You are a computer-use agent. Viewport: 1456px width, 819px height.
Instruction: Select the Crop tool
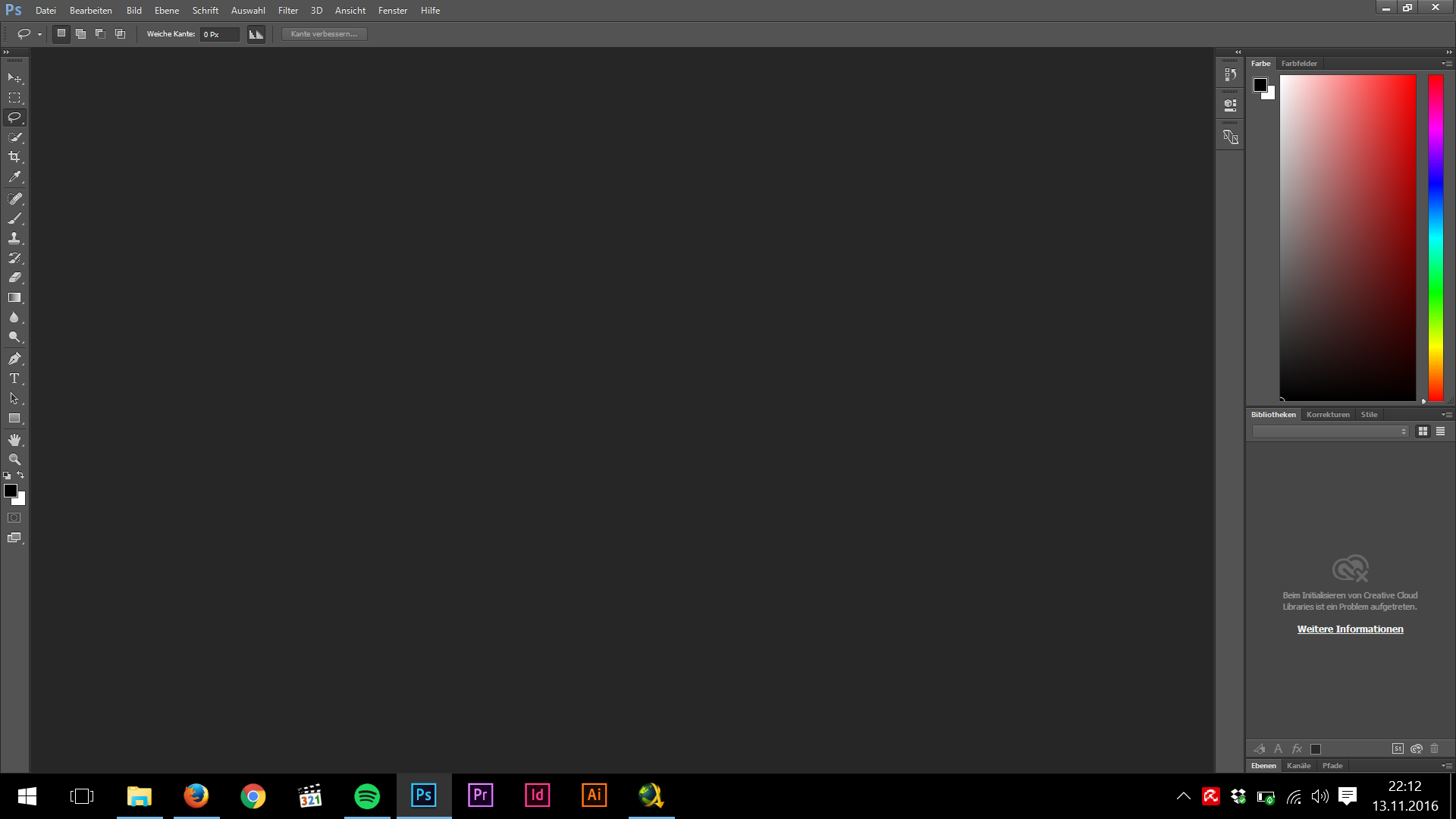pos(14,157)
